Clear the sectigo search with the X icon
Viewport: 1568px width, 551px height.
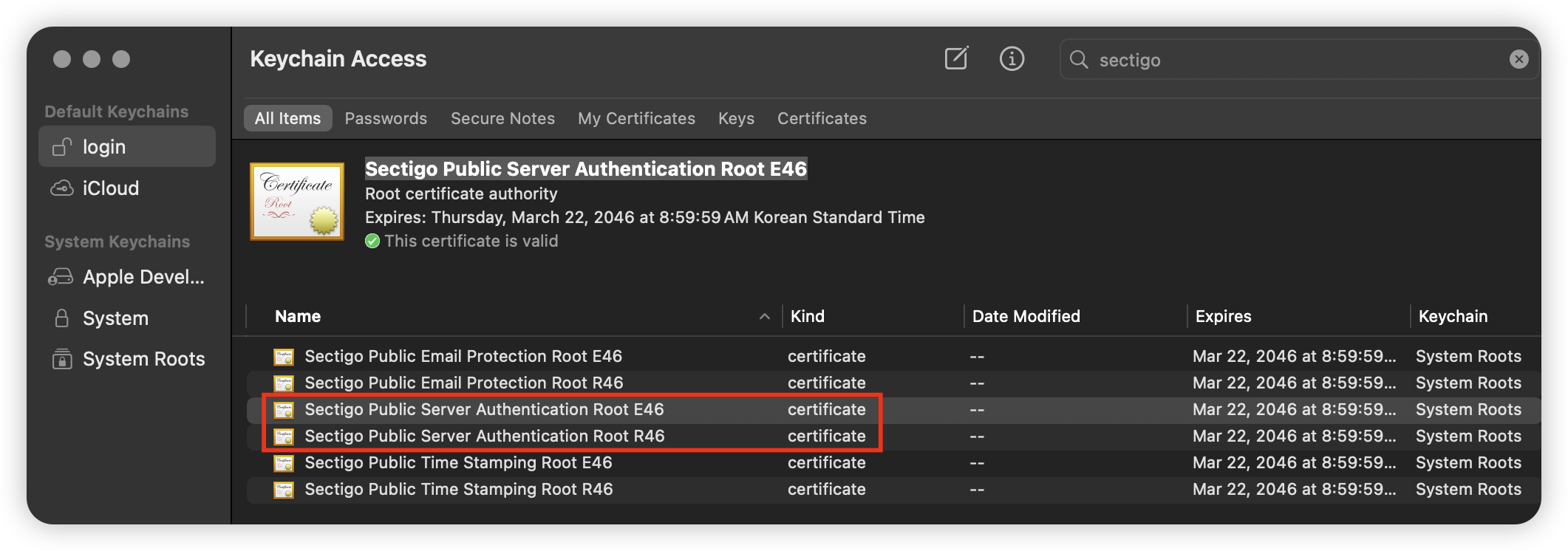pos(1518,59)
